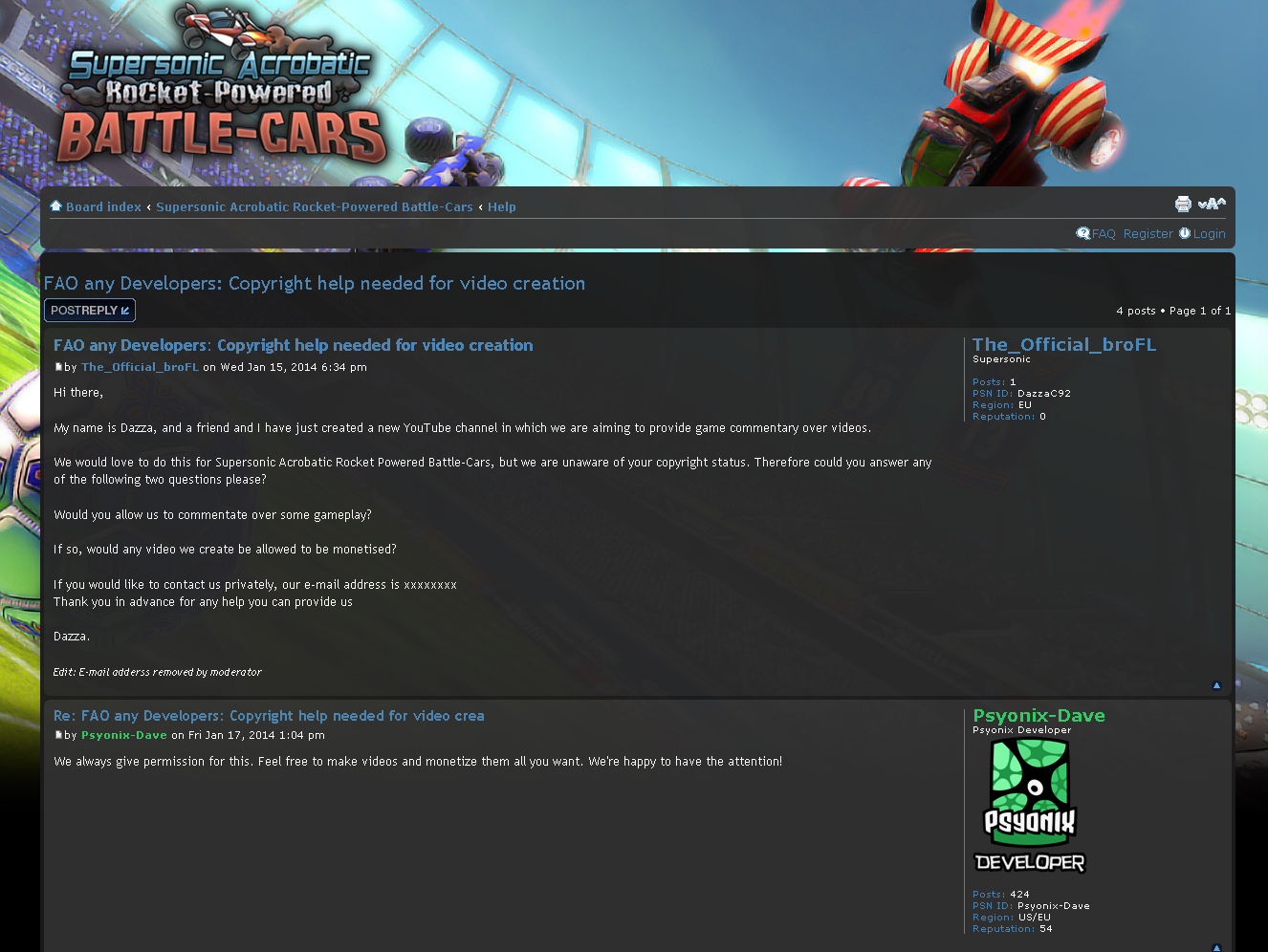
Task: Open the Board index breadcrumb link
Action: point(103,206)
